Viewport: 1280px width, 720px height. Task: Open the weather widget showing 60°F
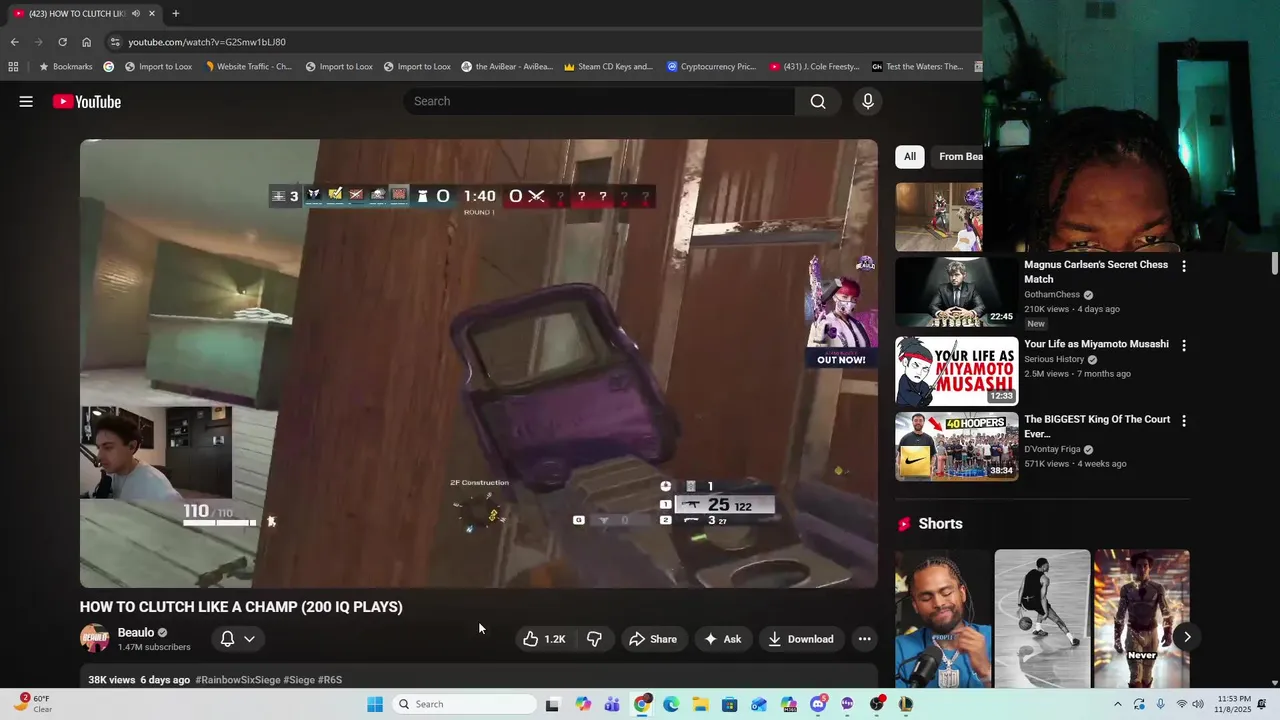[x=32, y=704]
